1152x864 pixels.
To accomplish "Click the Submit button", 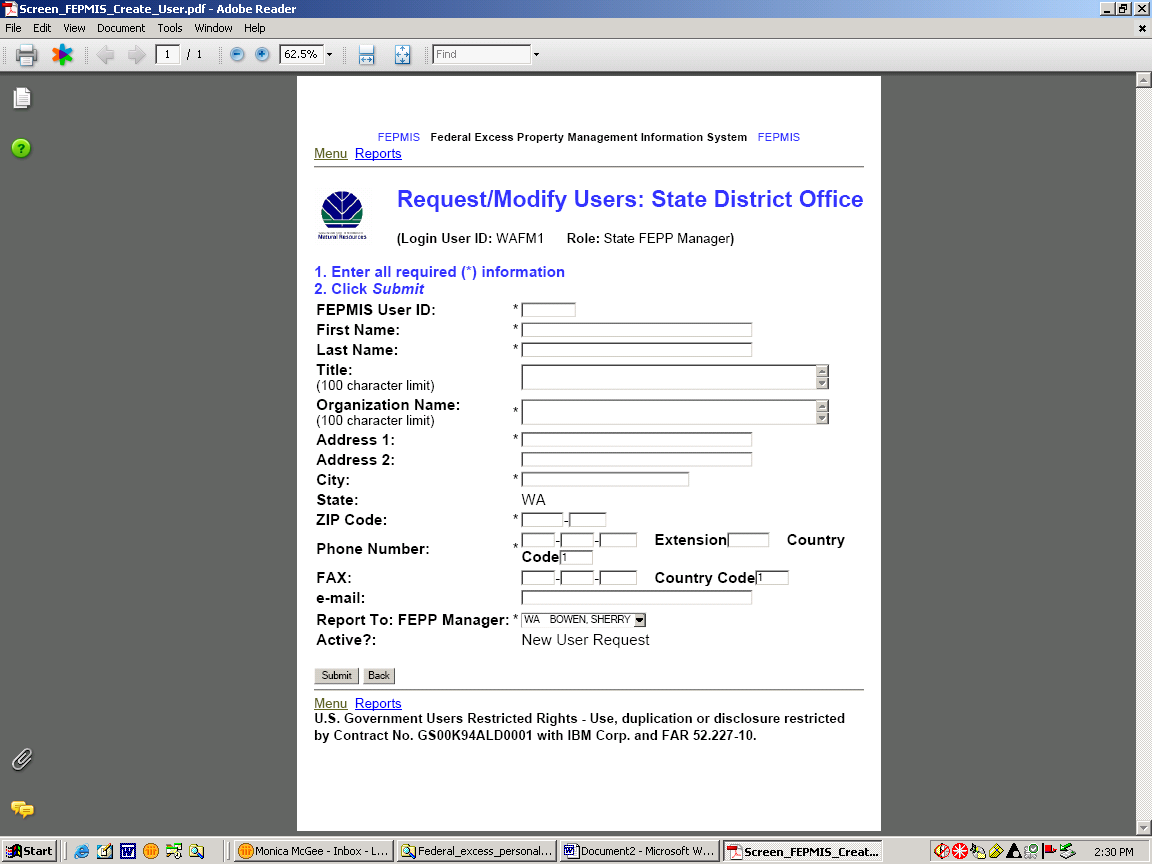I will pos(336,676).
